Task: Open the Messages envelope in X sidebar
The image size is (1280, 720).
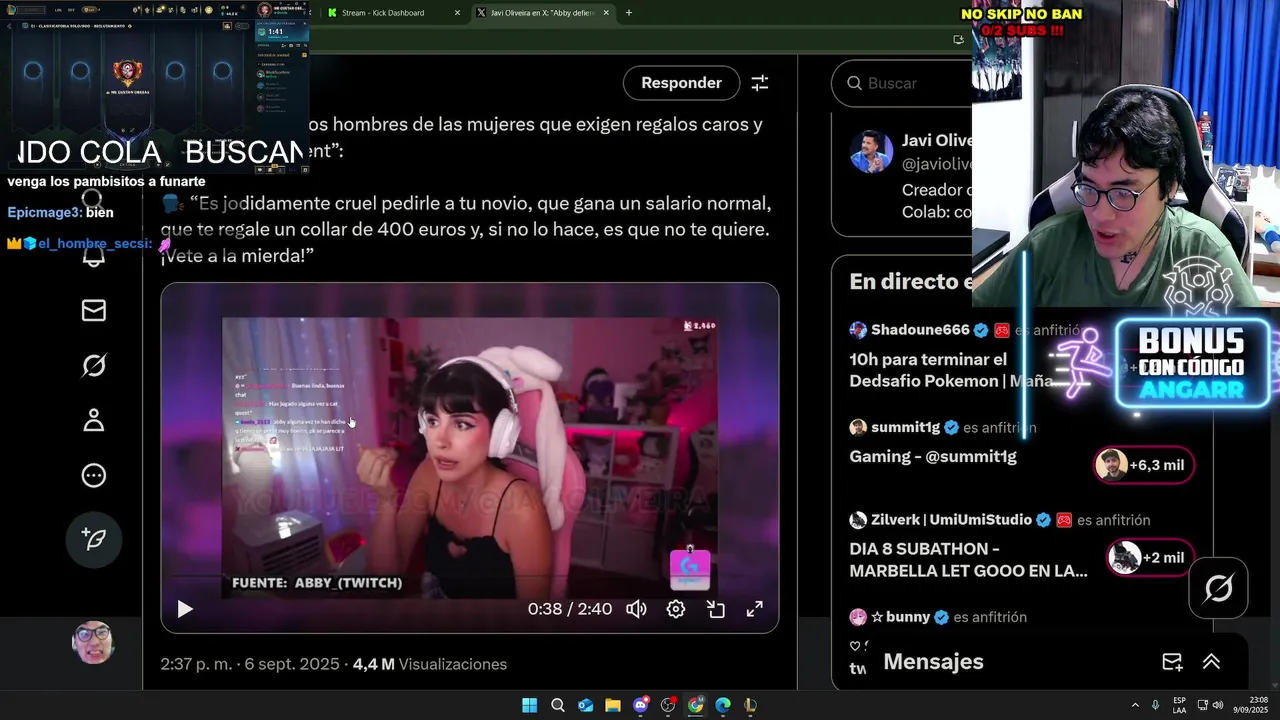Action: pos(93,311)
